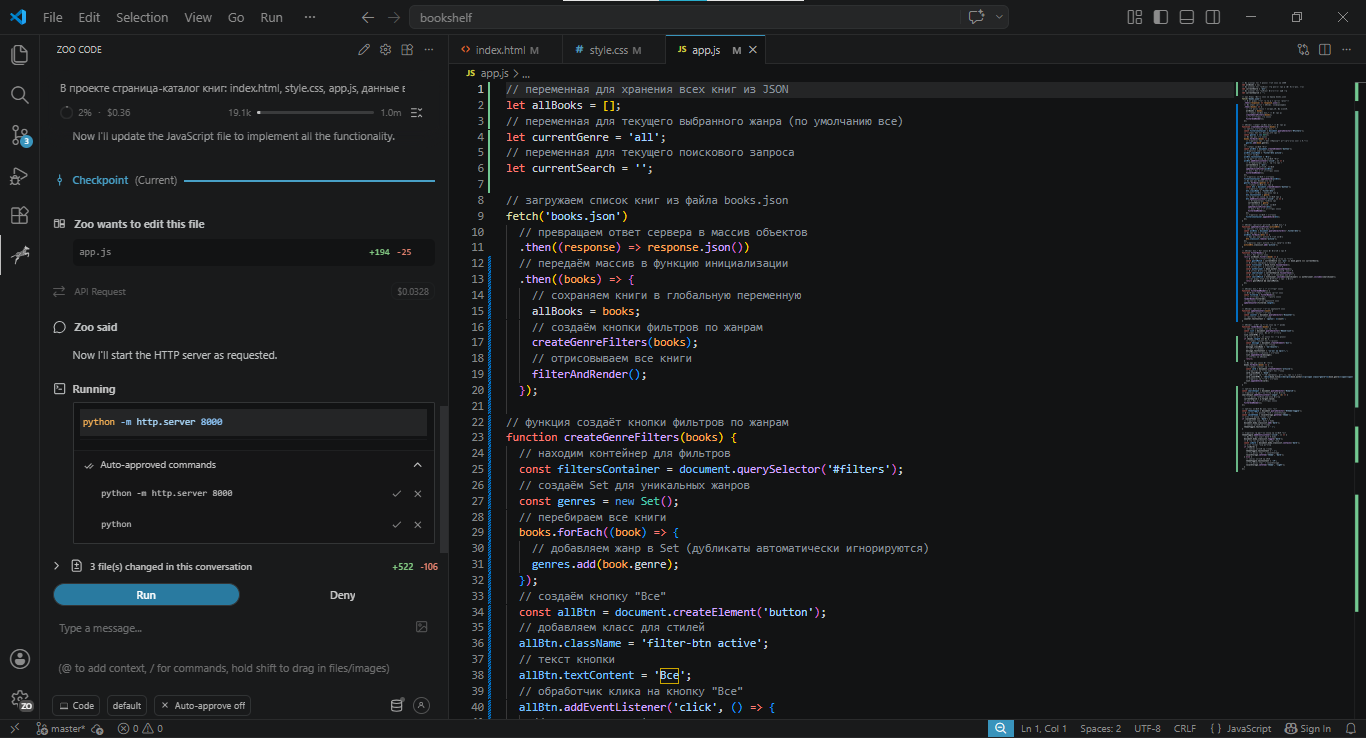Deny the 'python' command pattern with X

[418, 525]
